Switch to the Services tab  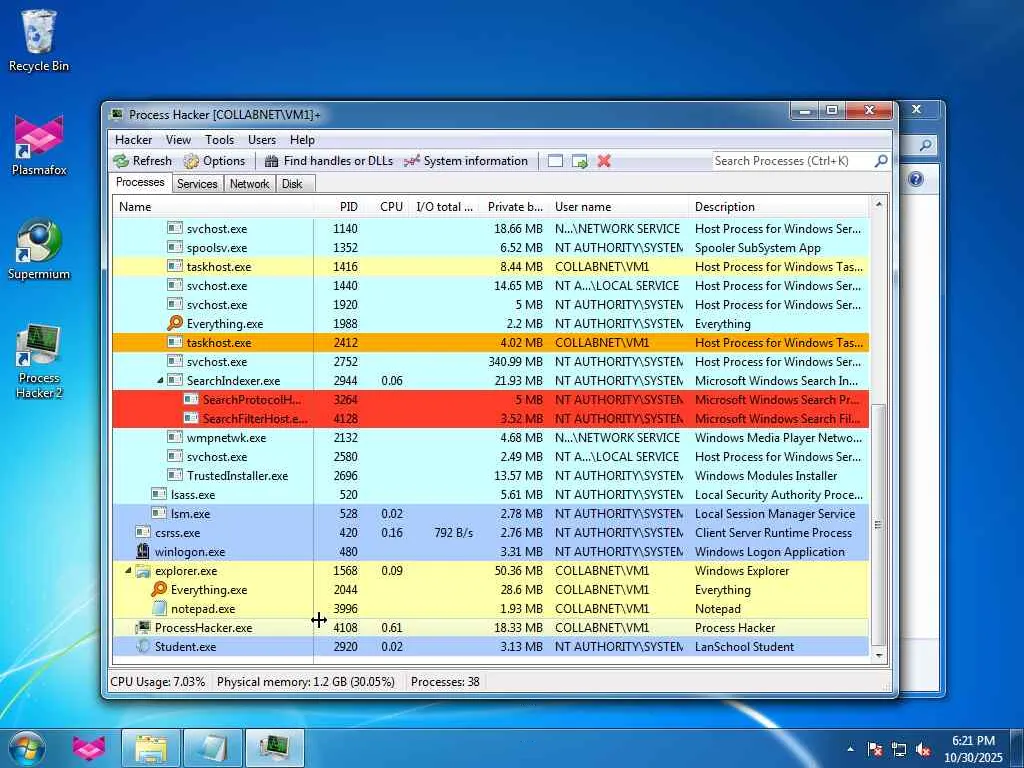[197, 184]
